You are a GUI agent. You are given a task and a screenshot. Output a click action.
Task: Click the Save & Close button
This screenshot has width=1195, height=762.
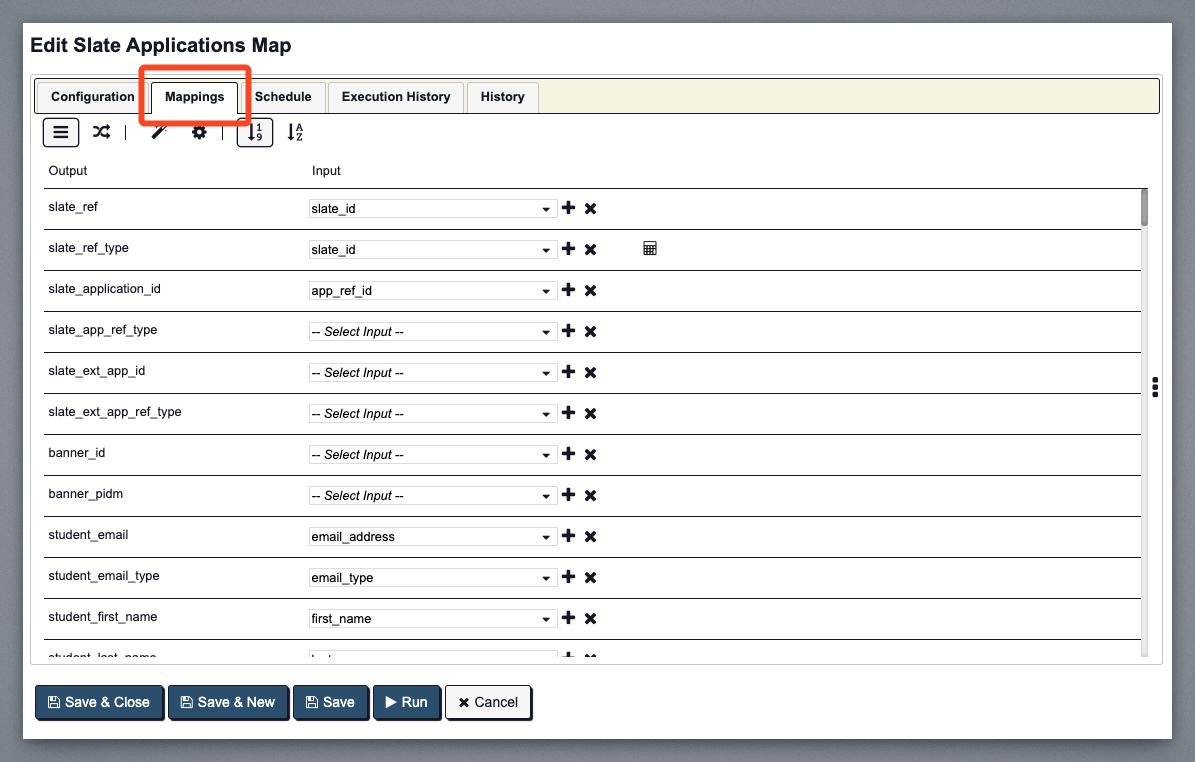click(98, 702)
